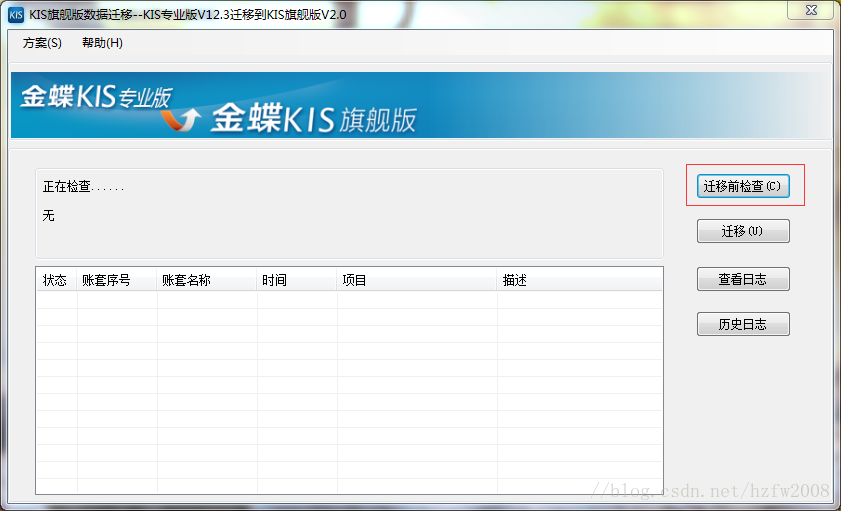Click the 金蝶KIS旗舰版 banner logo
The height and width of the screenshot is (511, 841).
313,119
